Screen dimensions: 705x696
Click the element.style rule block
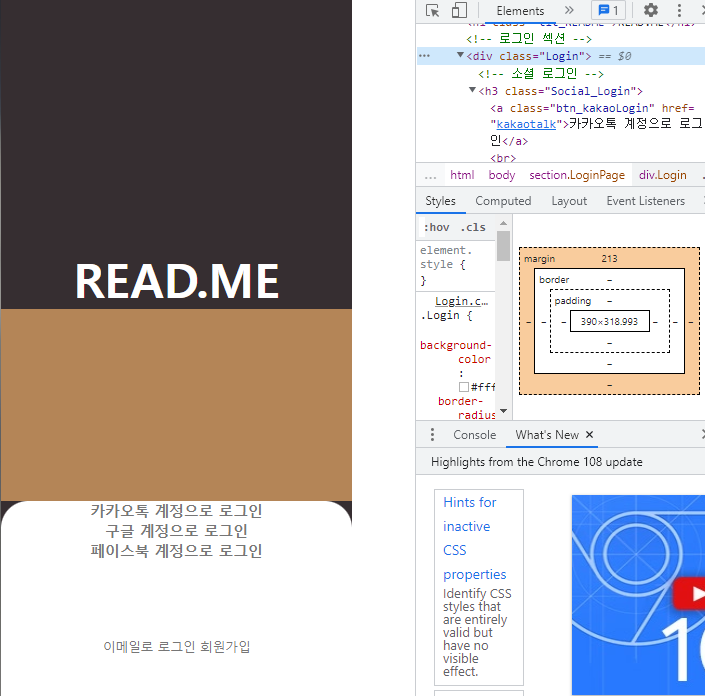[x=456, y=265]
